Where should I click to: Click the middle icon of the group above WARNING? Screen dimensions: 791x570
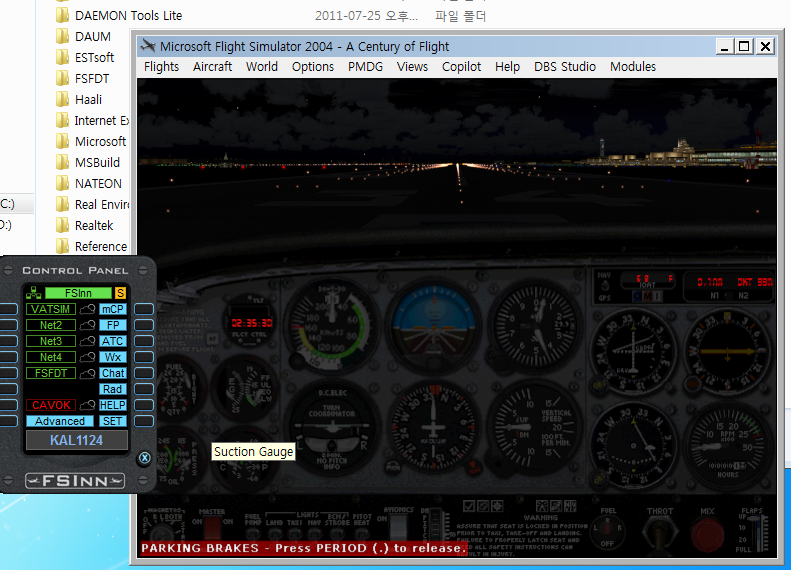tap(556, 506)
